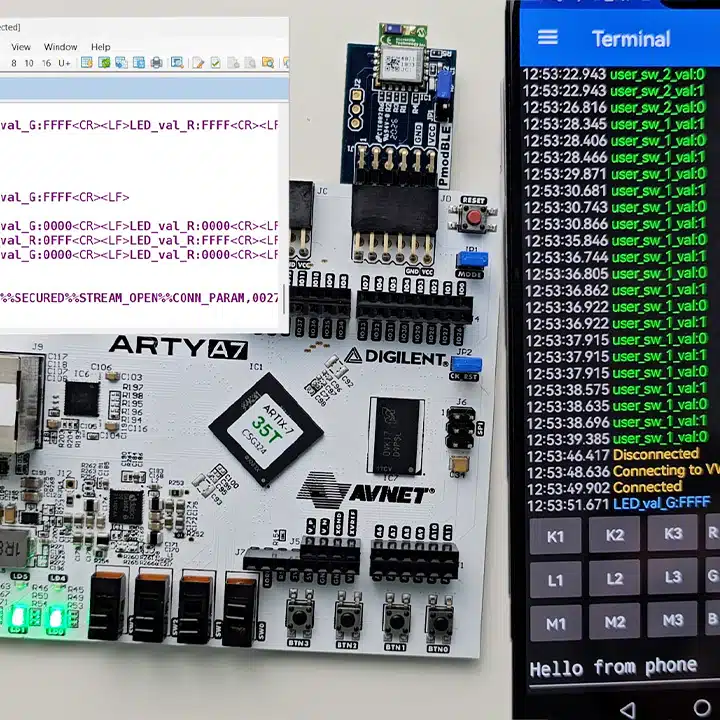Tap the Android back navigation triangle

coord(627,709)
